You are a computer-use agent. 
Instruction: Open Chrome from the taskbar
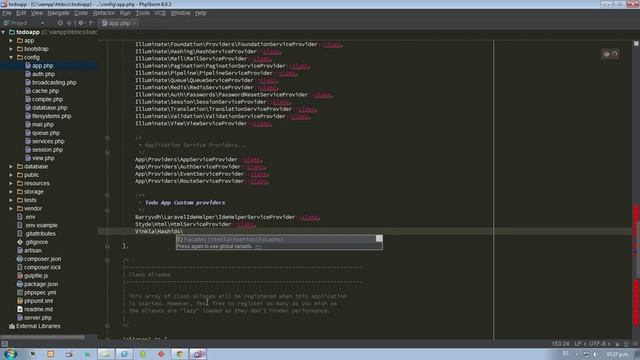pos(179,354)
